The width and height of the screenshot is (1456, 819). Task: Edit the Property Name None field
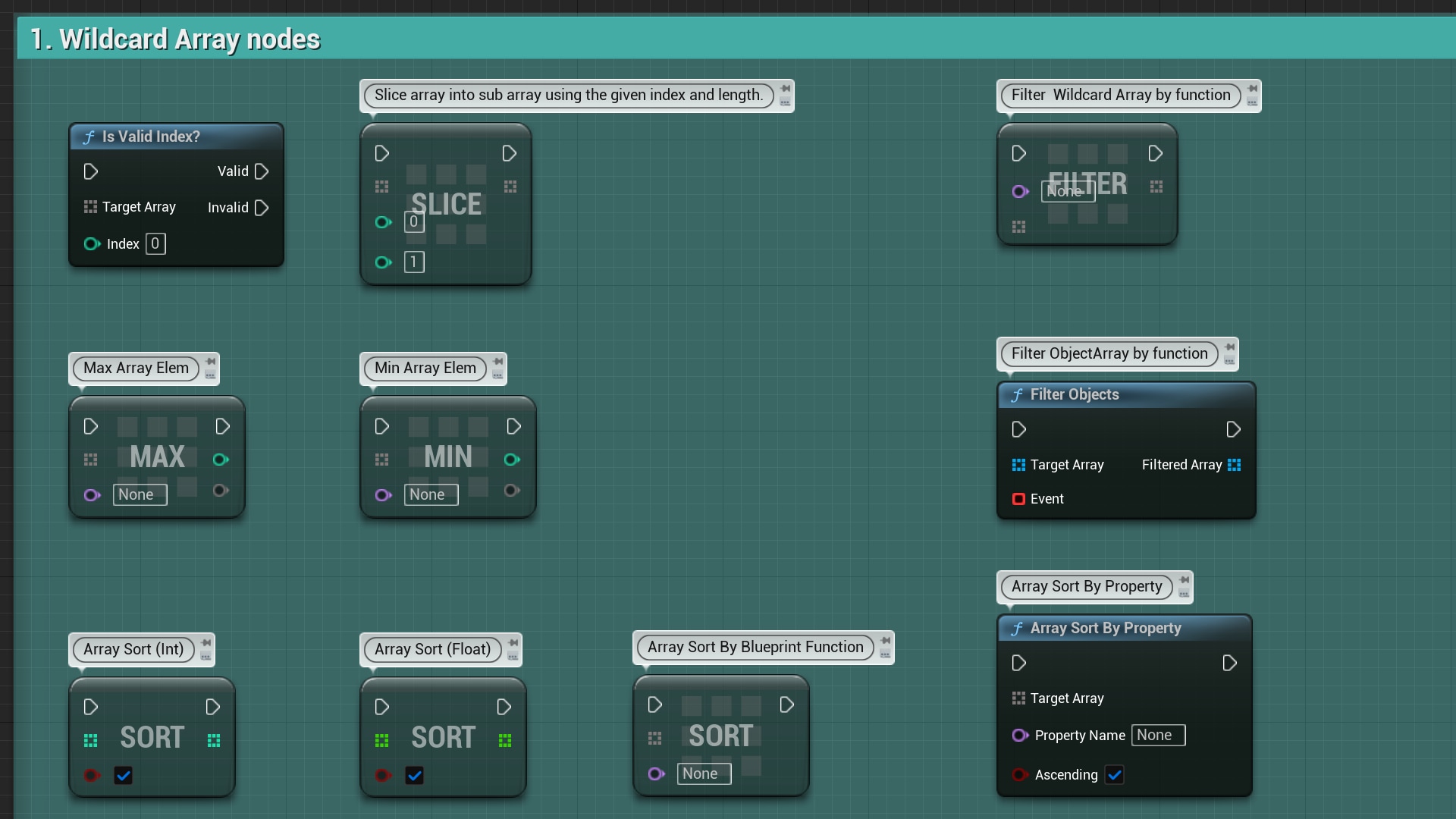[1157, 735]
